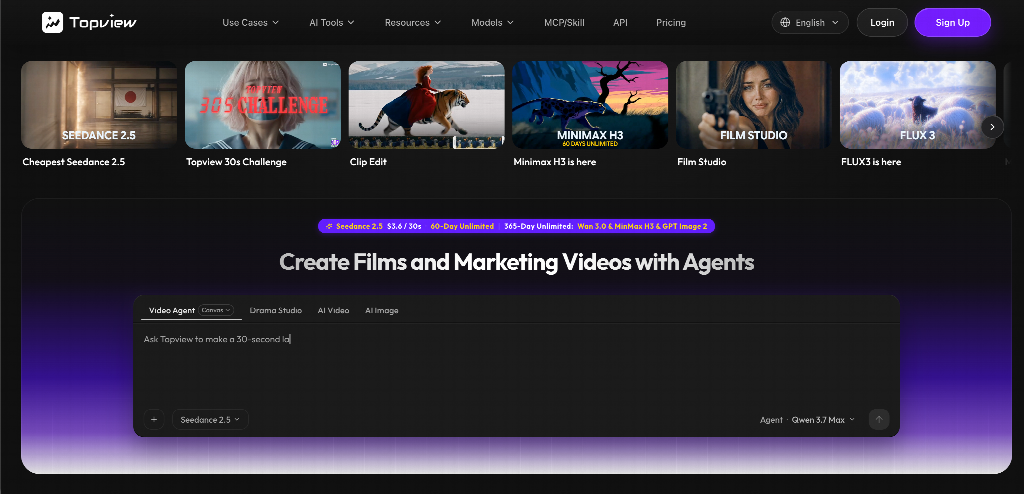This screenshot has height=494, width=1024.
Task: Click the Sign Up button
Action: pos(953,22)
